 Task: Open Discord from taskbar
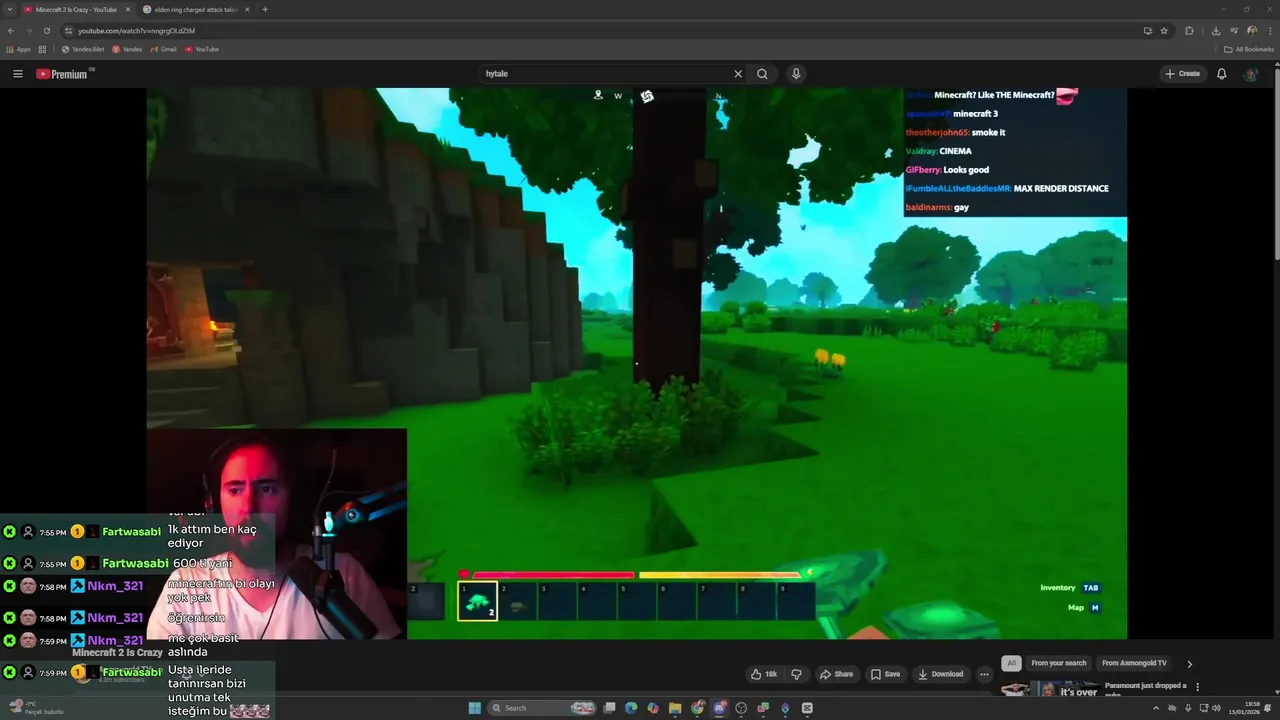[719, 708]
